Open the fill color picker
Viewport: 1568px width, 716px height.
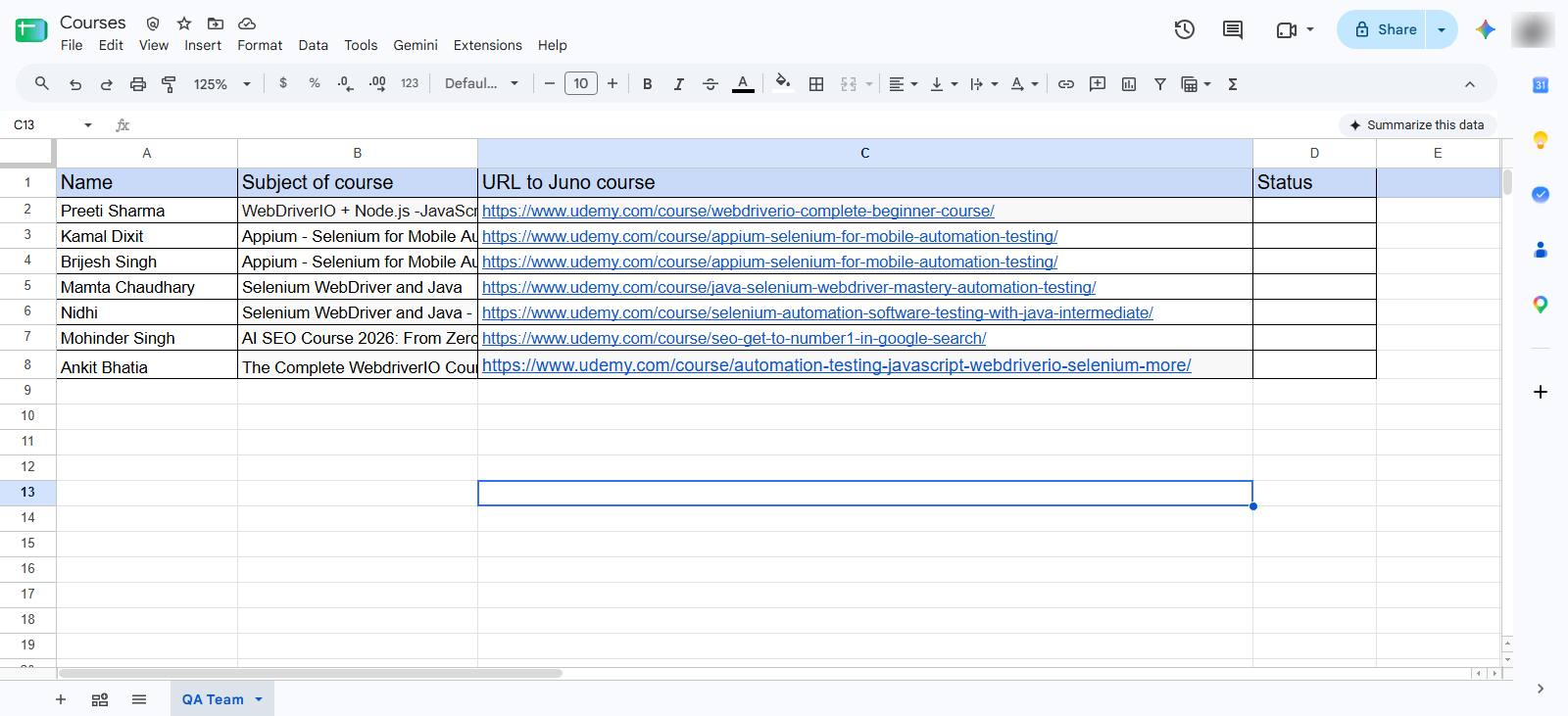pyautogui.click(x=782, y=84)
